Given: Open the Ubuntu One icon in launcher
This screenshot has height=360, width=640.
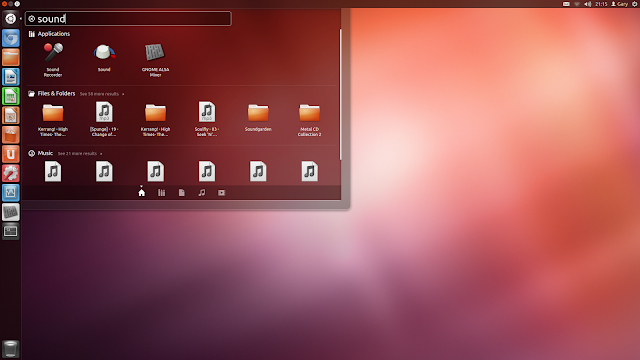Looking at the screenshot, I should (11, 154).
